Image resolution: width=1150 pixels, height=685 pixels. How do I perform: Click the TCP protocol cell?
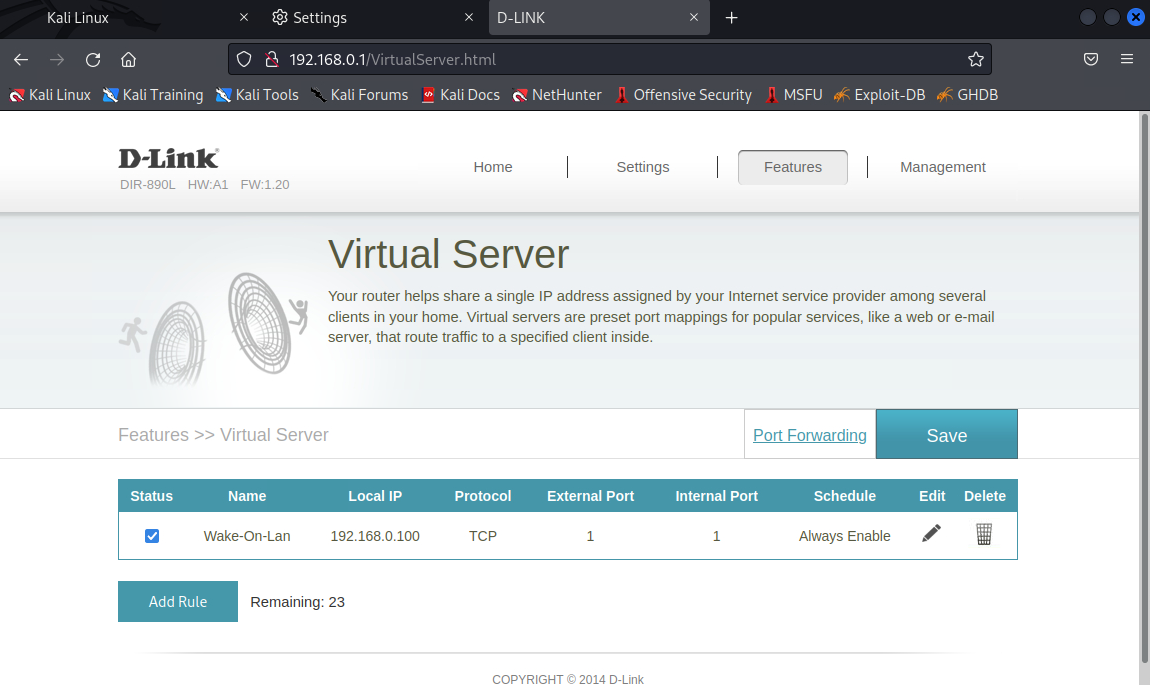click(x=483, y=536)
